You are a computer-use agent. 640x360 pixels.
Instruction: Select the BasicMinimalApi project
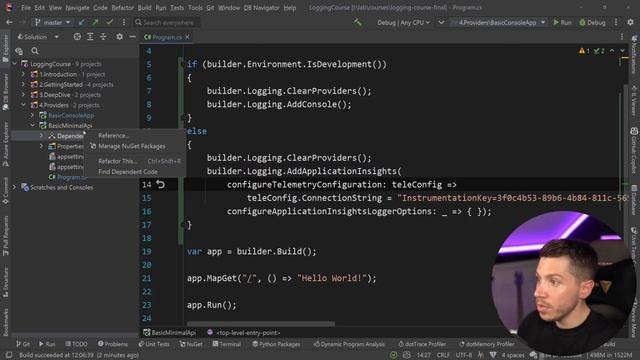click(70, 126)
